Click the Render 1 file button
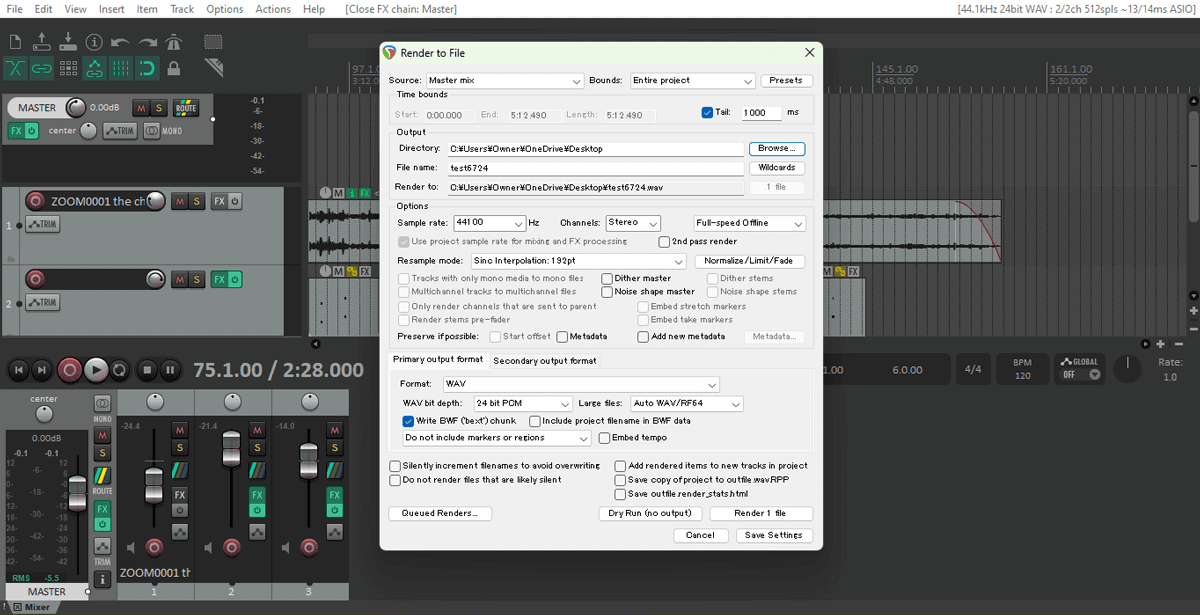1200x615 pixels. tap(760, 514)
